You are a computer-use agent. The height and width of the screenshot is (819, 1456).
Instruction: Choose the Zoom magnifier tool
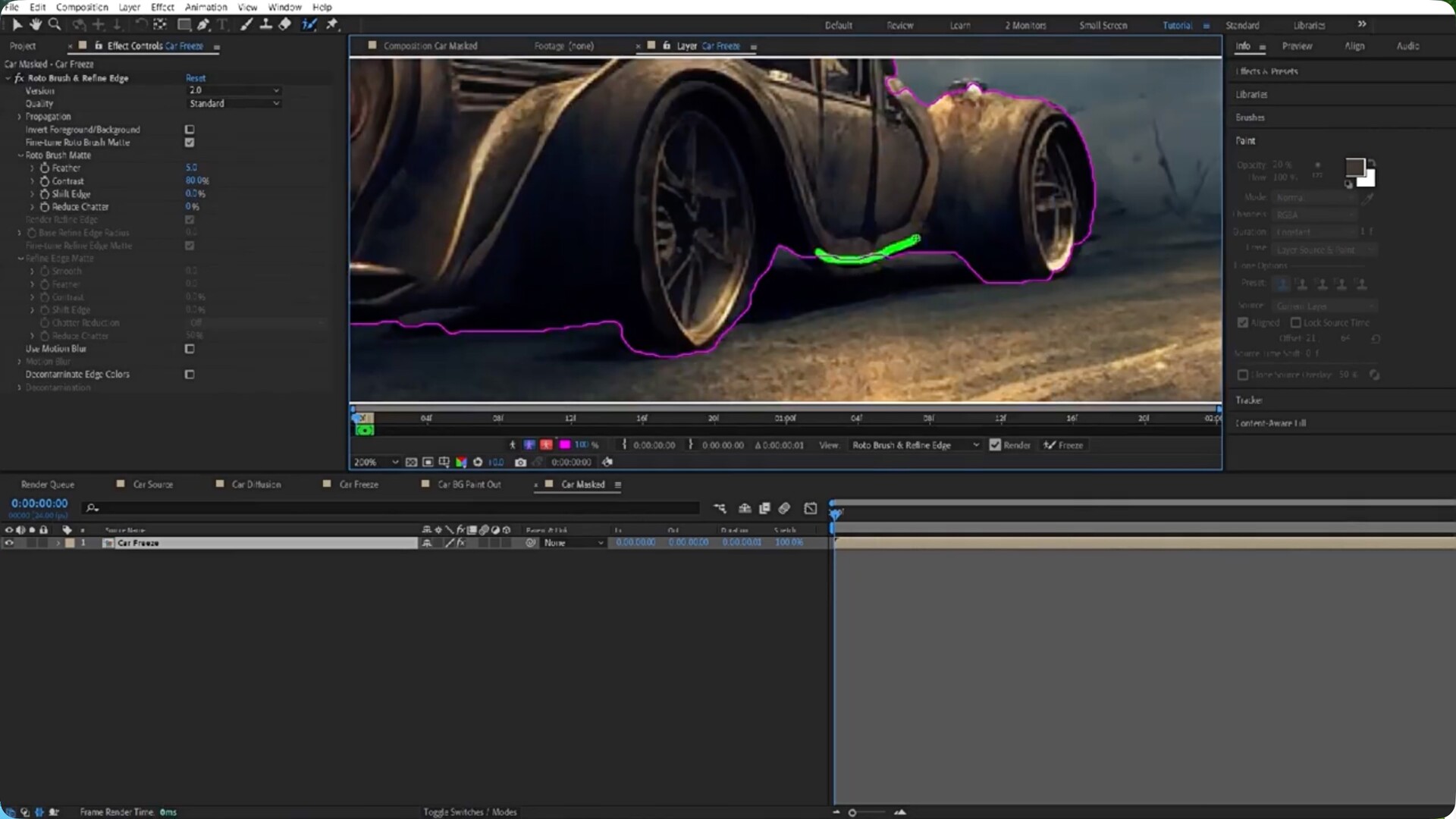55,24
